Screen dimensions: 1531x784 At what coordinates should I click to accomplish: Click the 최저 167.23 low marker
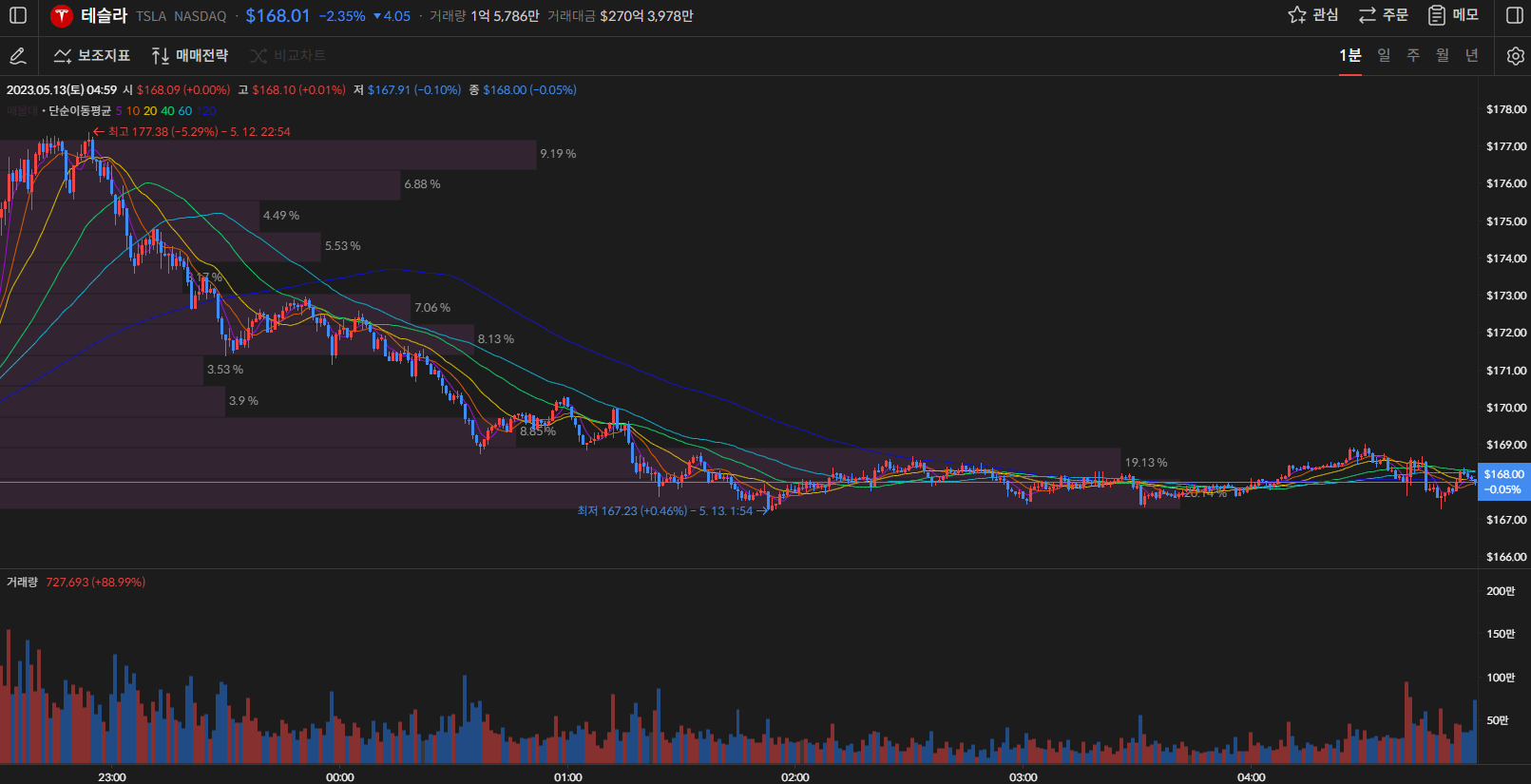pos(674,511)
